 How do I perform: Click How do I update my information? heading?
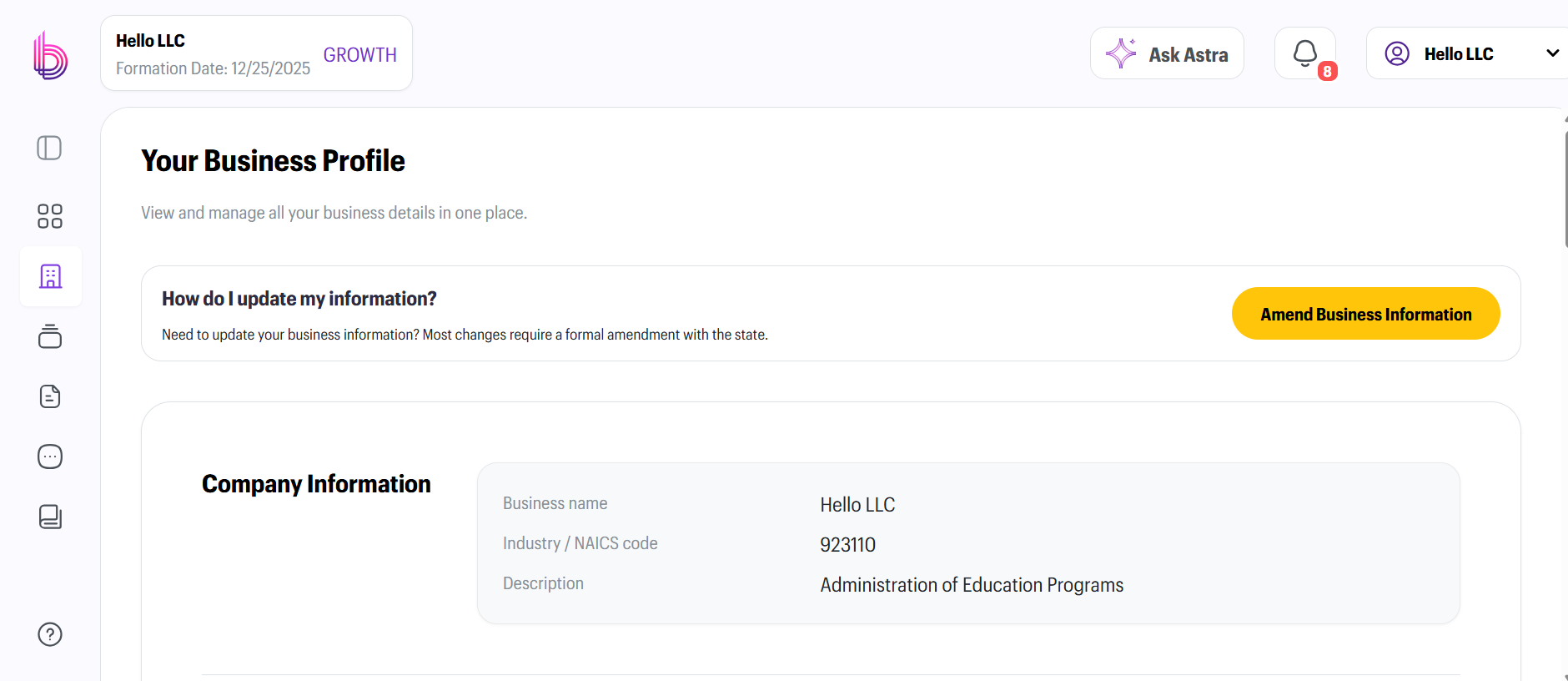pos(299,299)
